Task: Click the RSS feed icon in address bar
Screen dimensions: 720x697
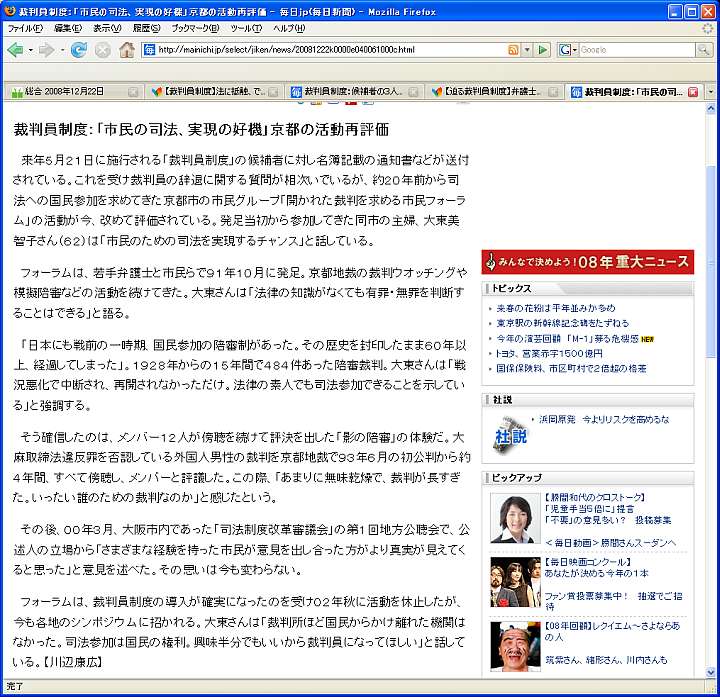Action: (x=513, y=50)
